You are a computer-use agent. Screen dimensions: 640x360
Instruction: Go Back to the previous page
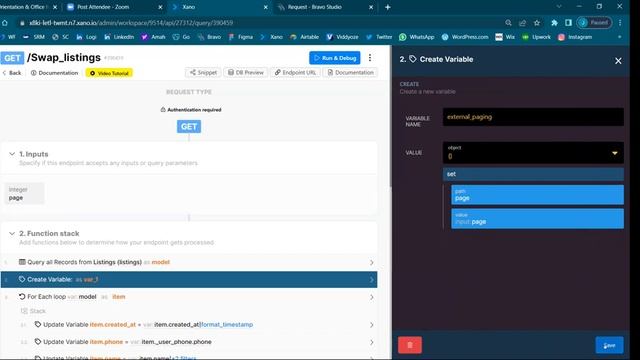pyautogui.click(x=12, y=73)
